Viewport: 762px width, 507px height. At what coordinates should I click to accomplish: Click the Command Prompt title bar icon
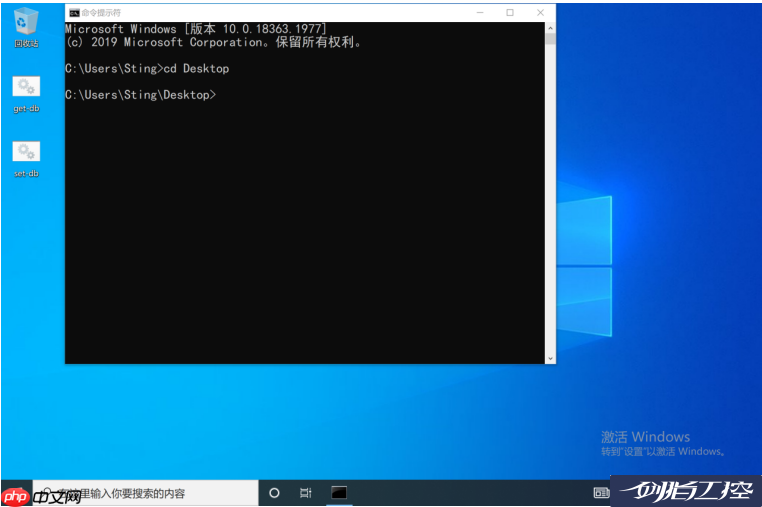(74, 13)
